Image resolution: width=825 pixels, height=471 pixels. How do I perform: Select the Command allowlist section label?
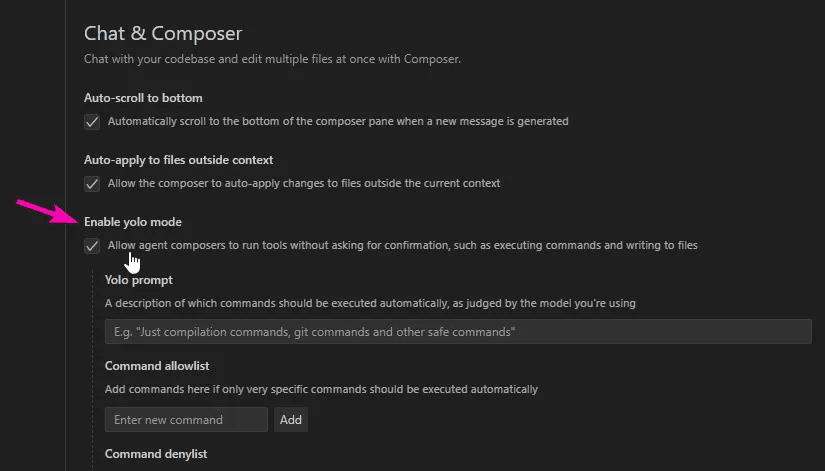(x=157, y=366)
